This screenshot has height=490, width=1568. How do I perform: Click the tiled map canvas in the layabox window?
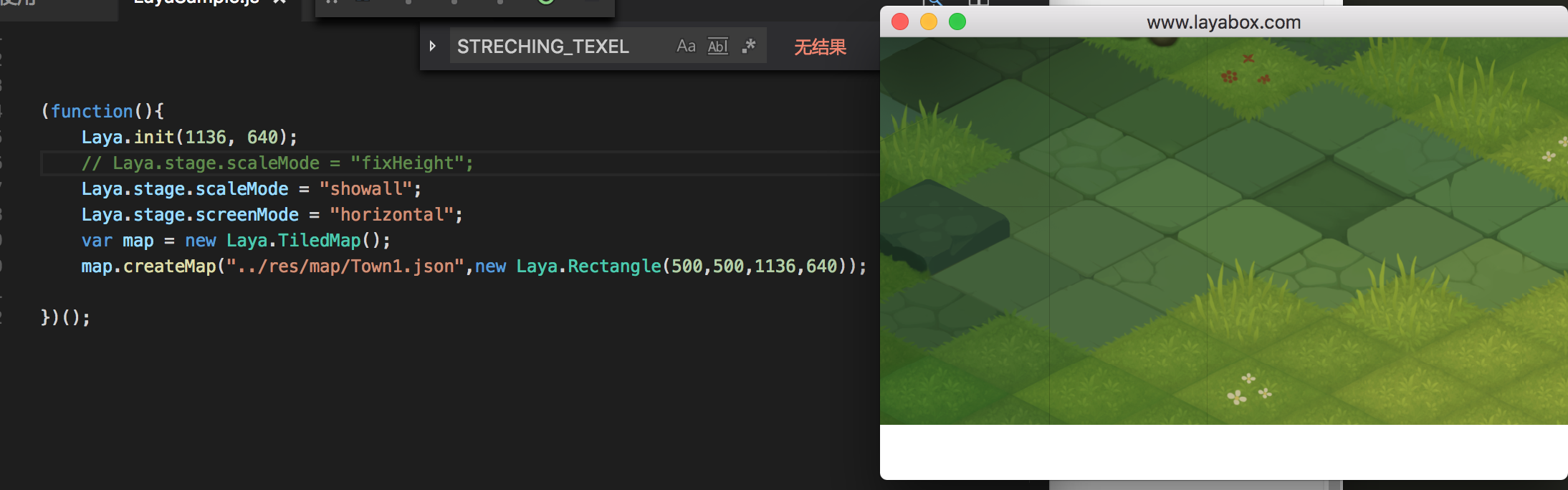coord(1224,231)
